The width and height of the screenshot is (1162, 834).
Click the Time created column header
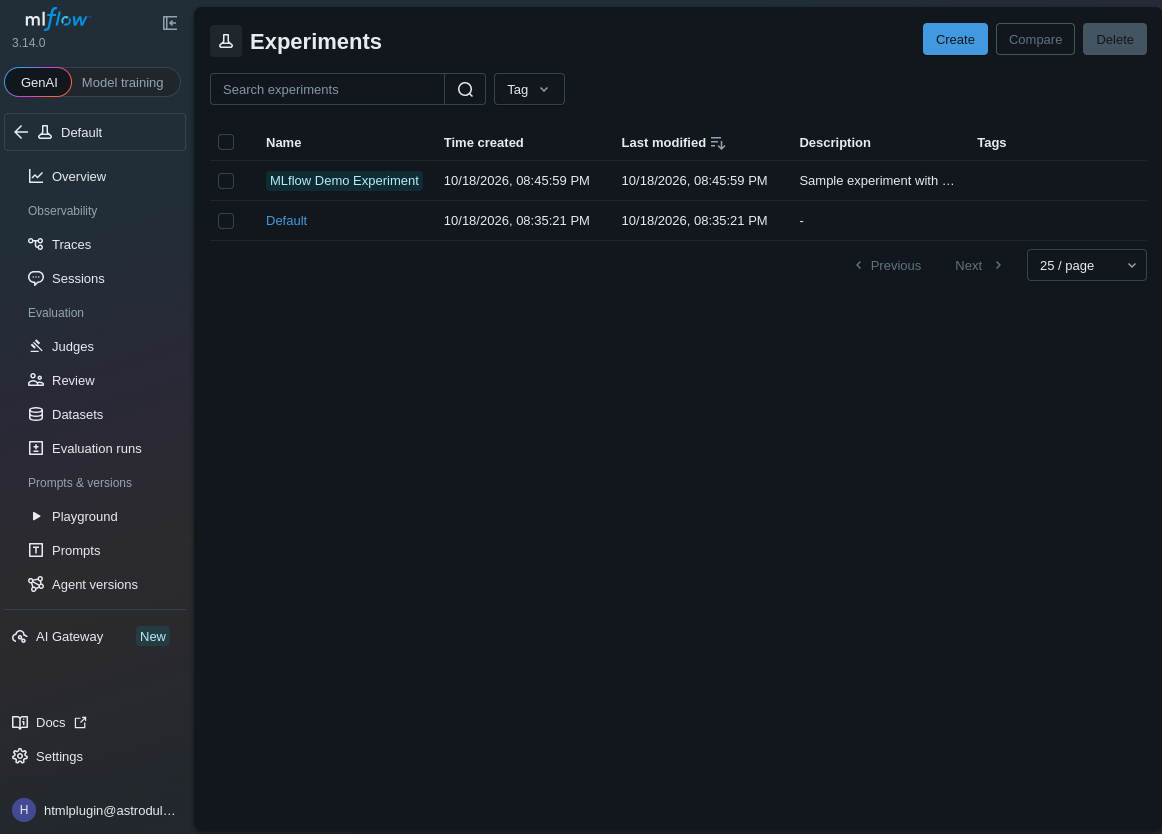483,142
